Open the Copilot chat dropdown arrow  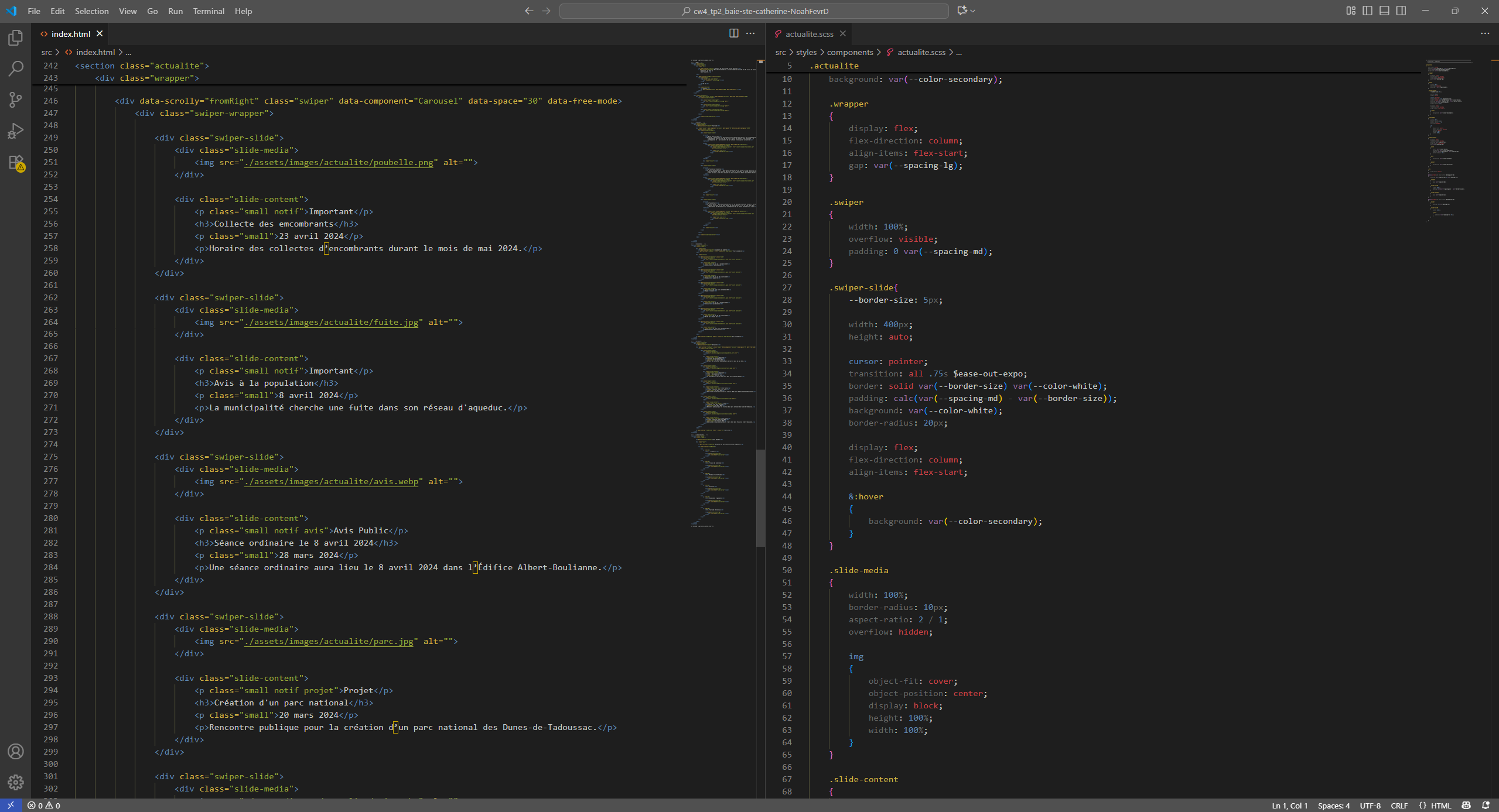[973, 11]
